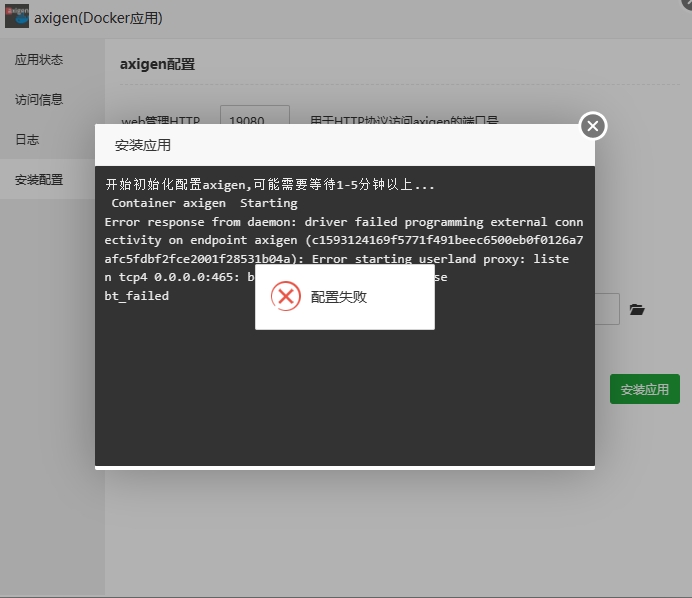Viewport: 692px width, 598px height.
Task: Click the 'Container axigen Starting' log line
Action: (x=204, y=203)
